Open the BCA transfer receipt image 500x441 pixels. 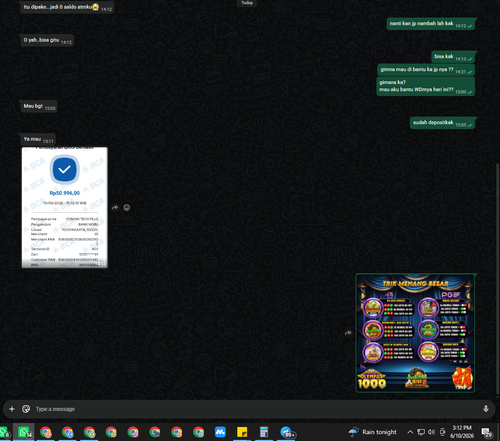65,207
